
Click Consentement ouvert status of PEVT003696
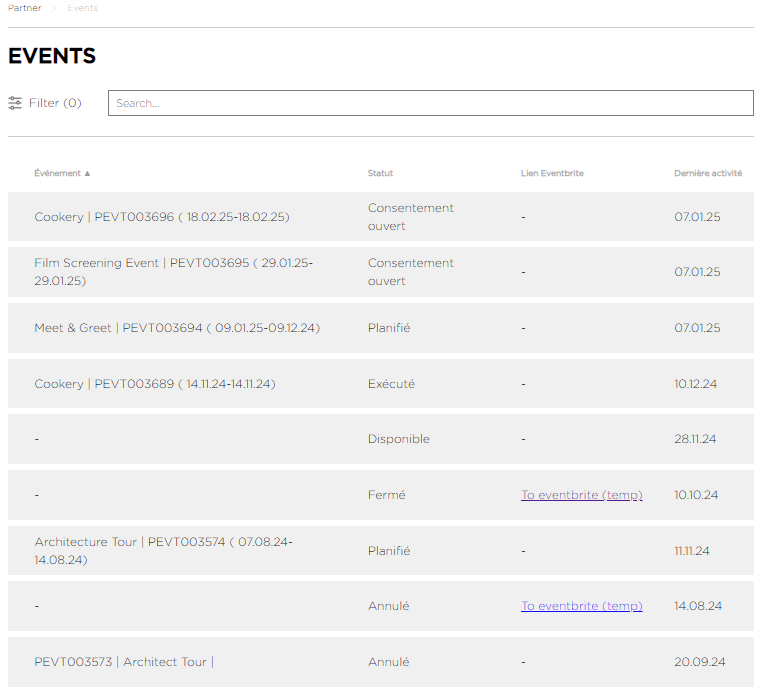click(x=410, y=217)
